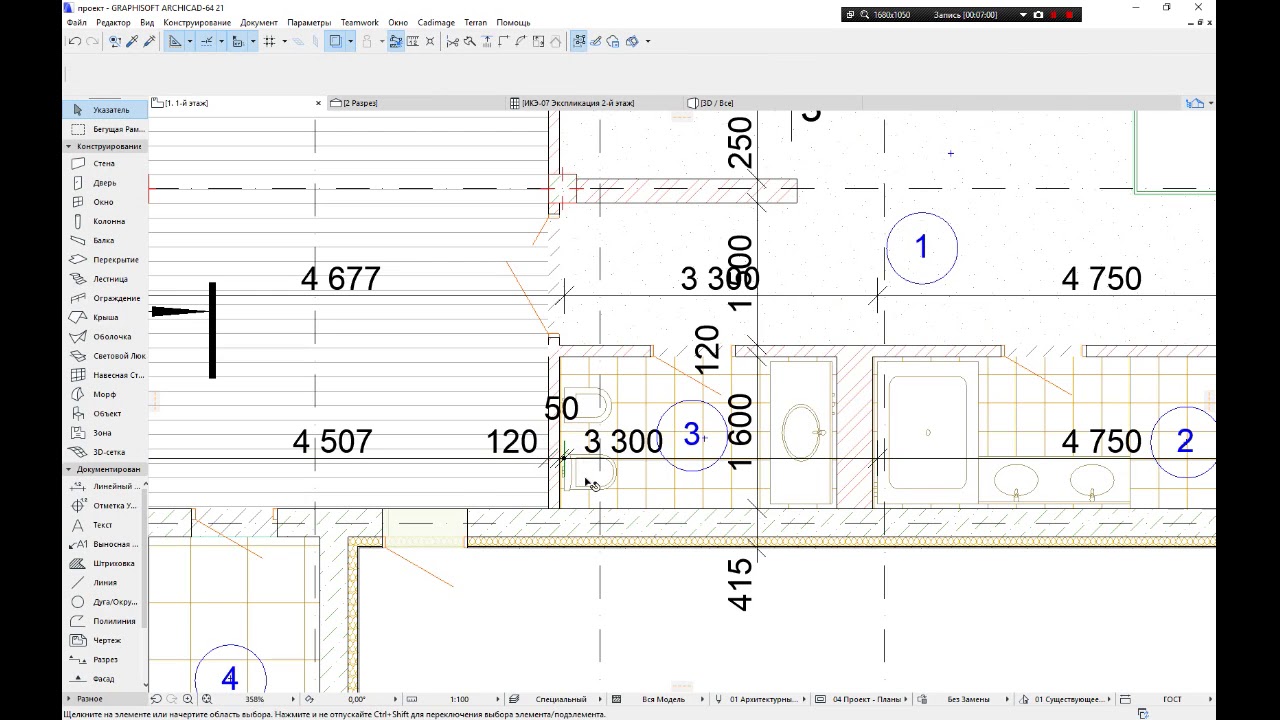1280x720 pixels.
Task: Select the Дуга/Окружность arc tool
Action: [105, 602]
